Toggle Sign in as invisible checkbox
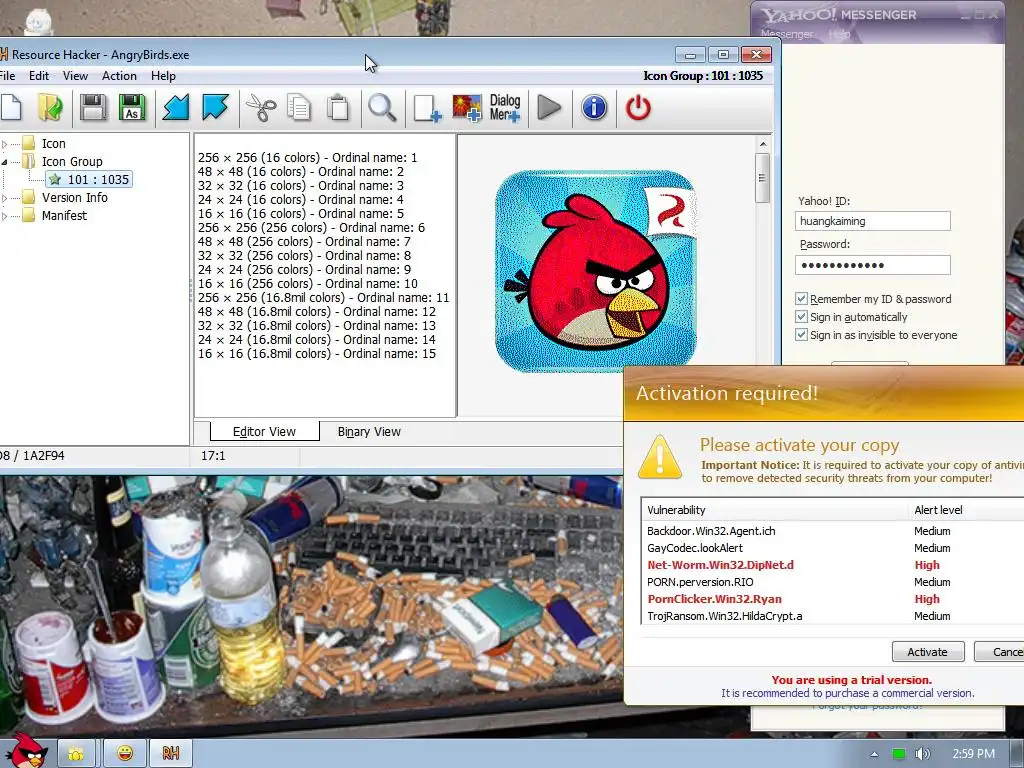Screen dimensions: 1024x768 pos(801,335)
